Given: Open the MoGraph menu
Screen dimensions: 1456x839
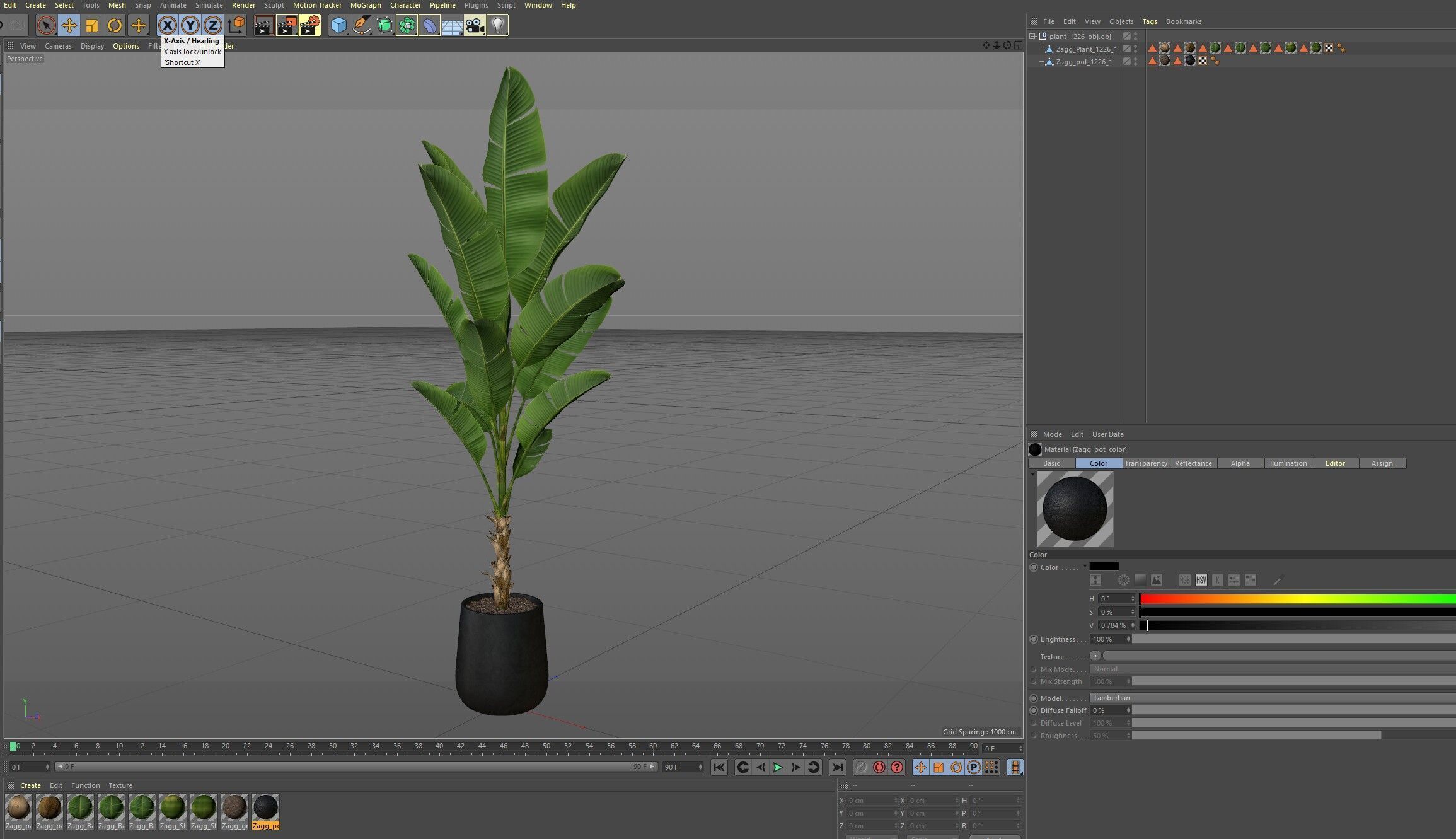Looking at the screenshot, I should (x=366, y=5).
